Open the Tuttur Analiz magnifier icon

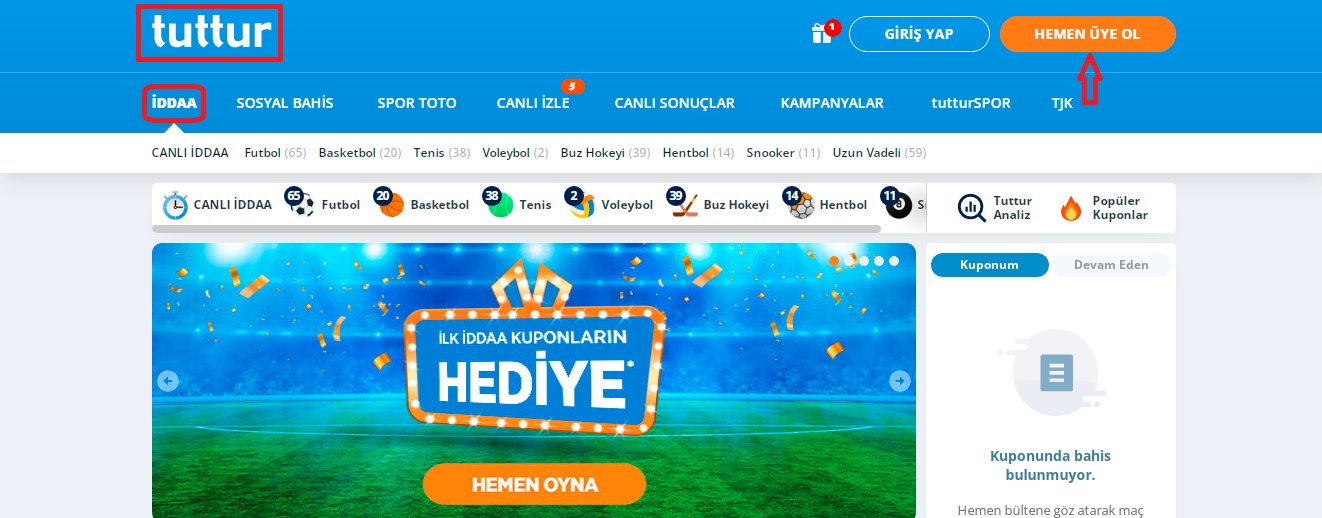coord(971,207)
